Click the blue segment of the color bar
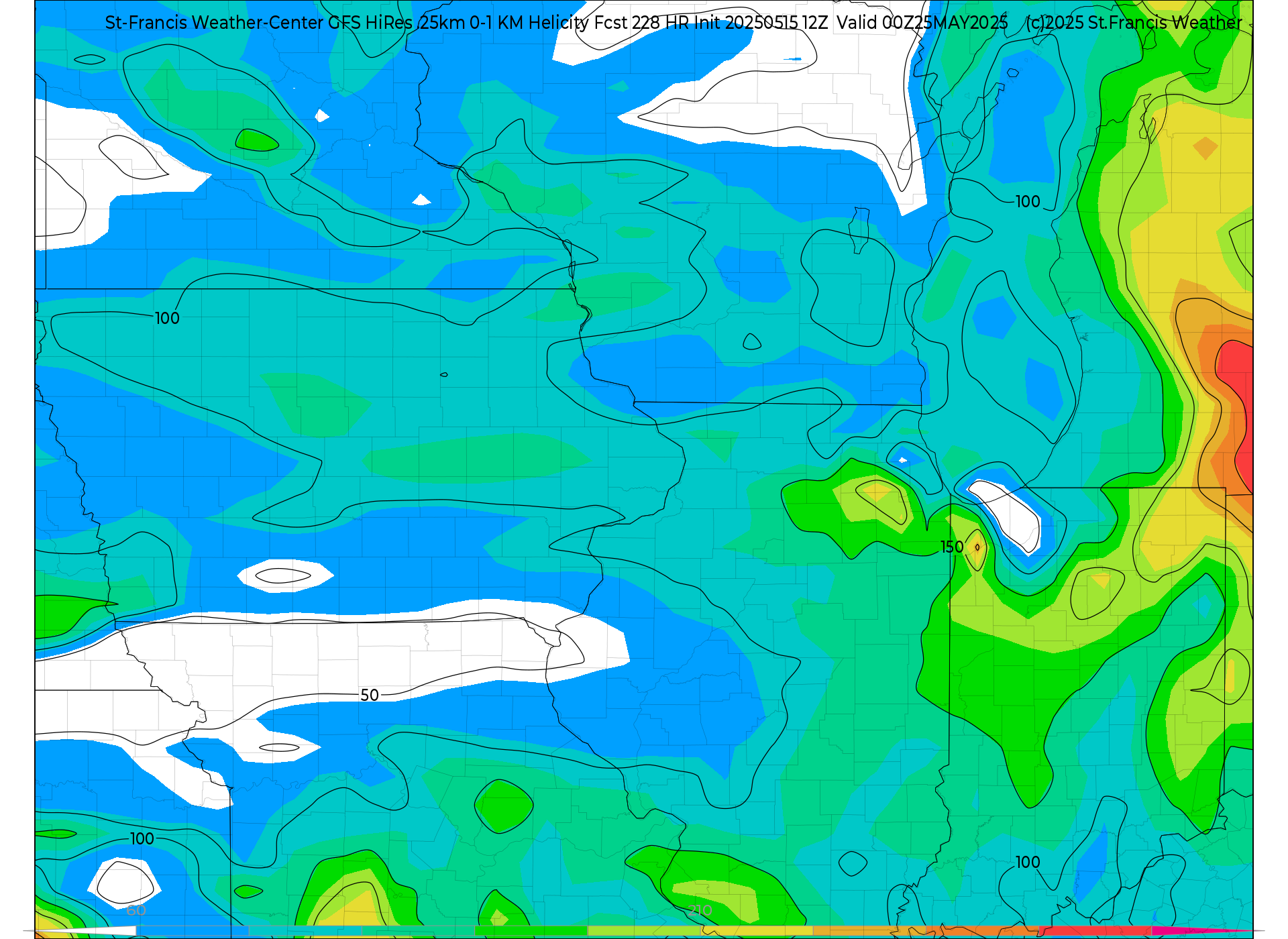Screen dimensions: 1288x939 click(x=193, y=931)
